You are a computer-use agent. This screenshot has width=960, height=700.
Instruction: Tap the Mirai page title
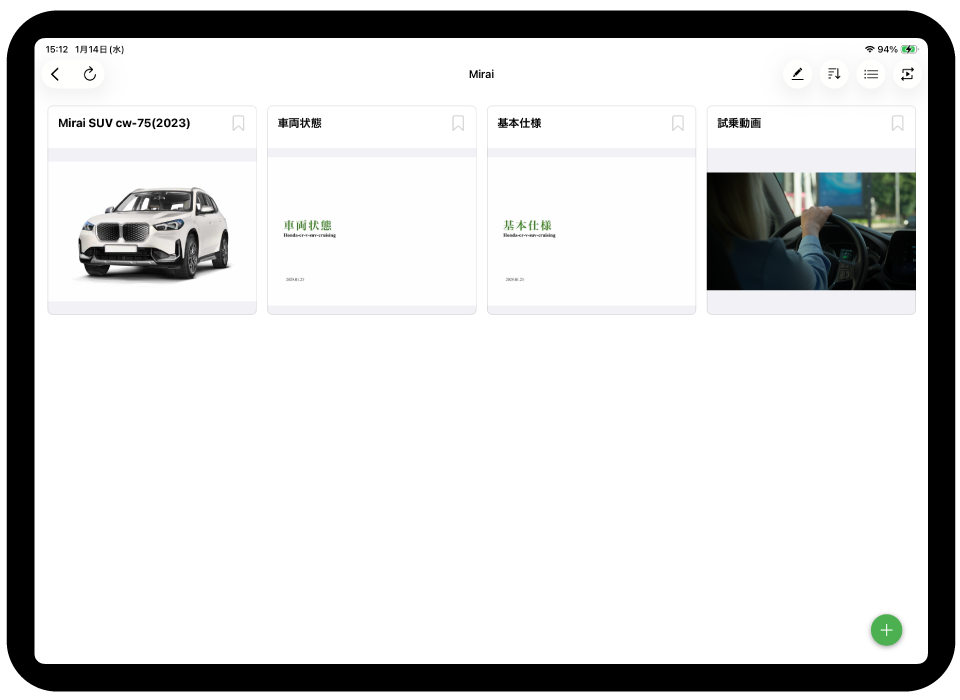pyautogui.click(x=481, y=74)
